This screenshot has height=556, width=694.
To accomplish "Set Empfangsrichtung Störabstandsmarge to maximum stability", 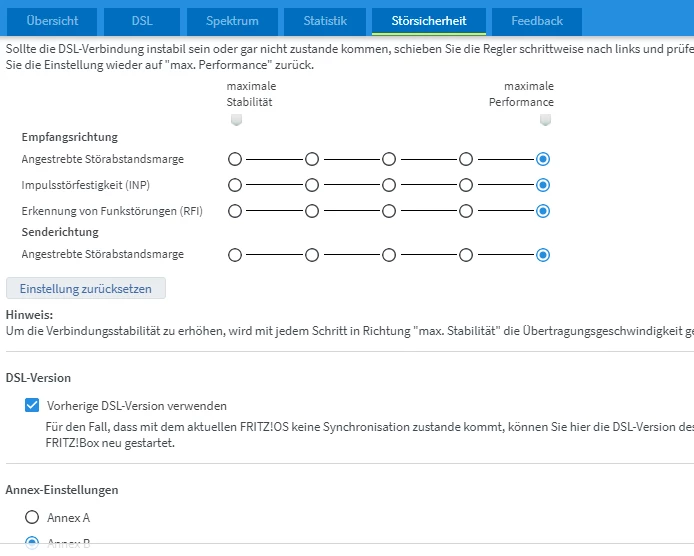I will [x=235, y=159].
